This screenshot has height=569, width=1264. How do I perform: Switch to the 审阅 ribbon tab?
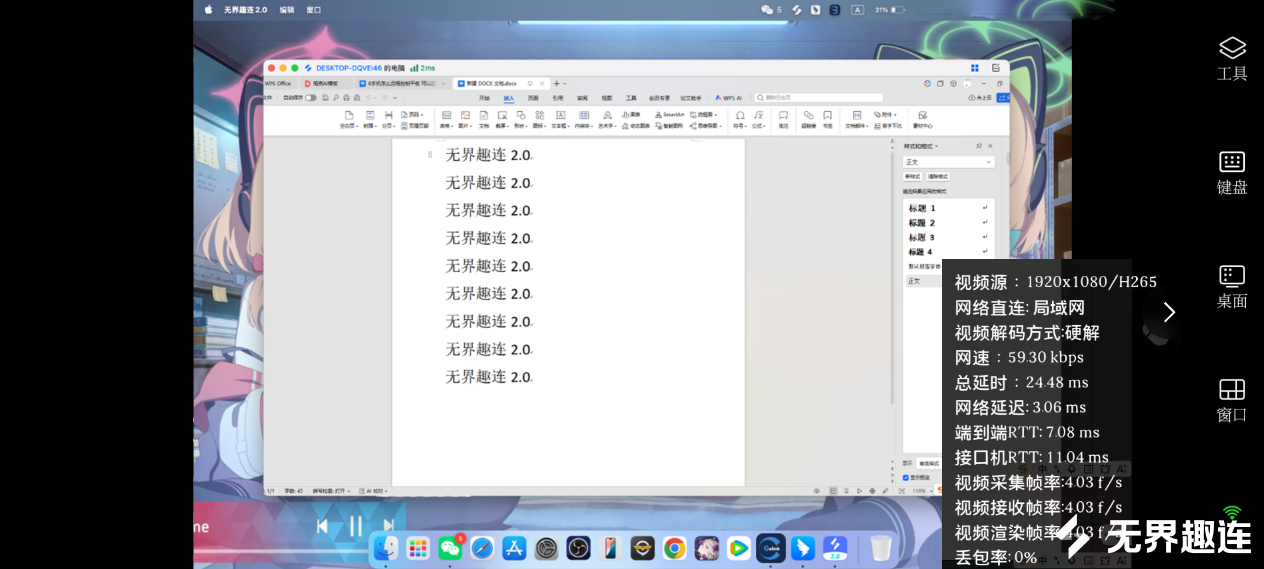(582, 98)
